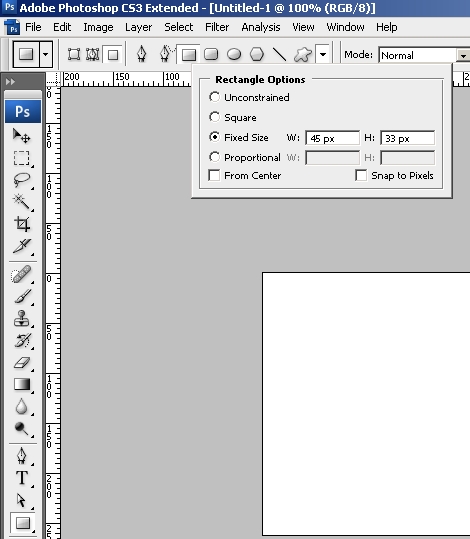Select the Move tool
The width and height of the screenshot is (470, 539).
click(x=21, y=135)
